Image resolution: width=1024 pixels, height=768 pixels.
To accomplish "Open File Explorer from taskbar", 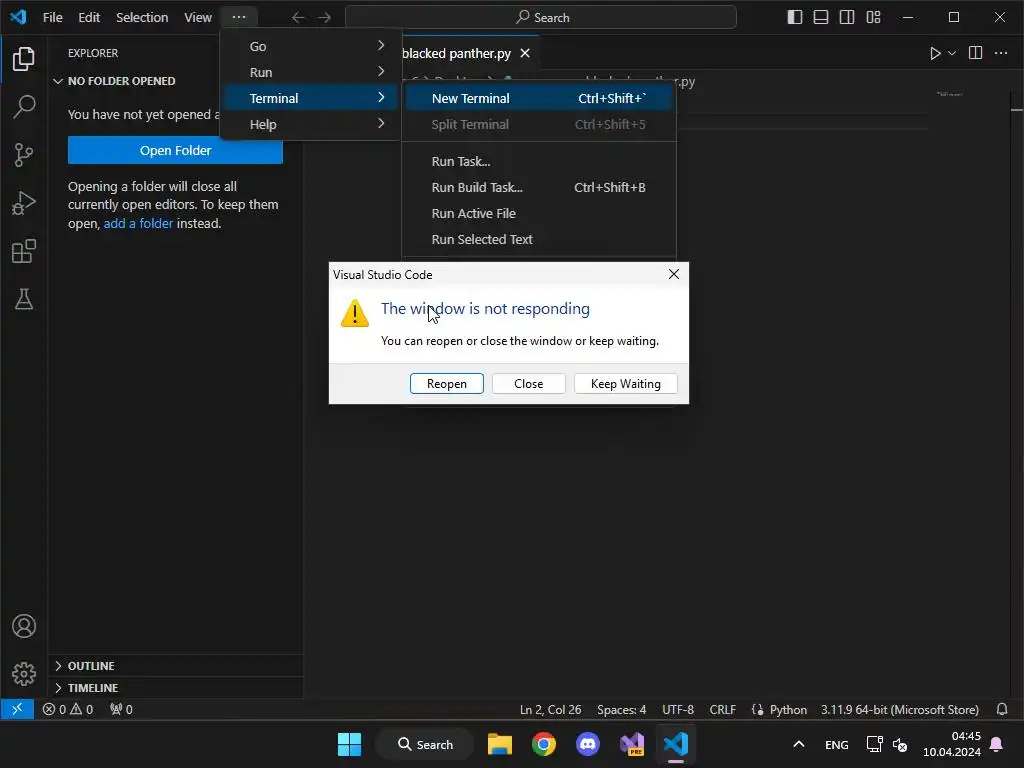I will 500,744.
